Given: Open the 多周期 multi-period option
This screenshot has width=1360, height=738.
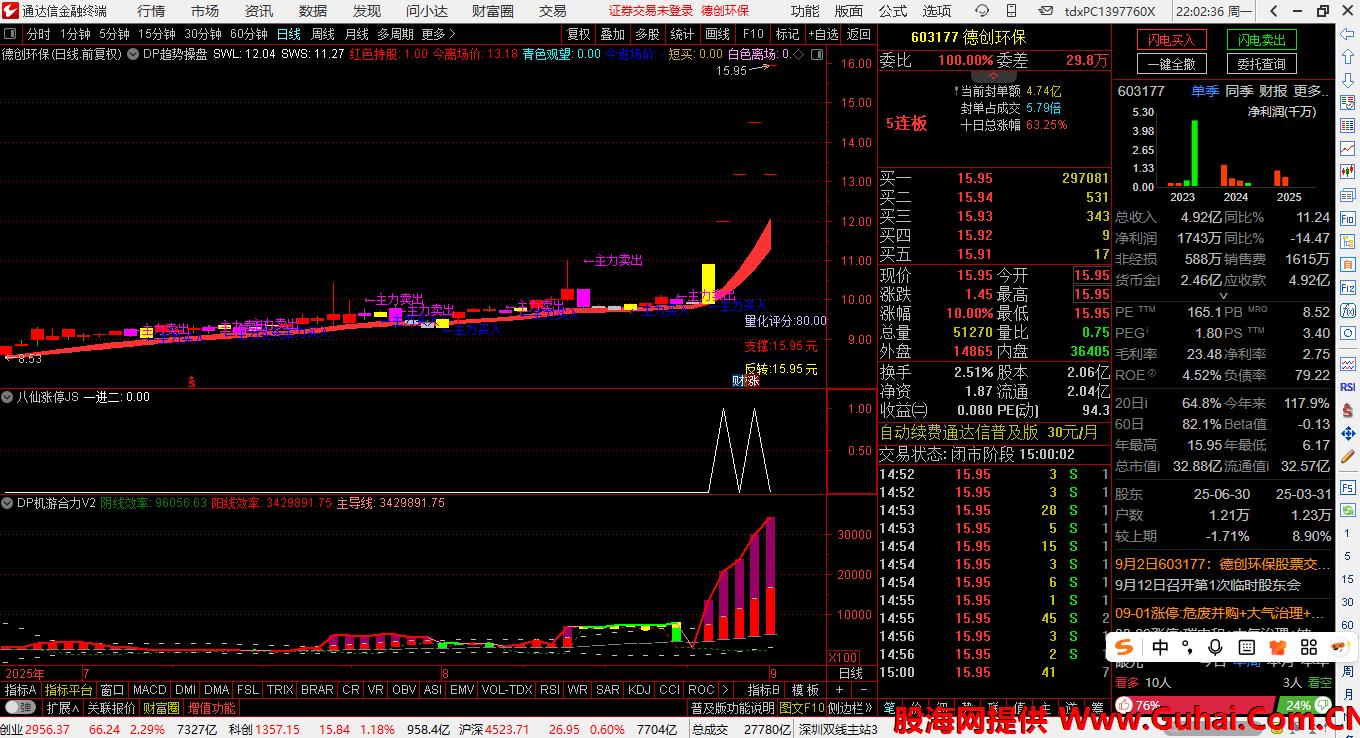Looking at the screenshot, I should coord(395,34).
